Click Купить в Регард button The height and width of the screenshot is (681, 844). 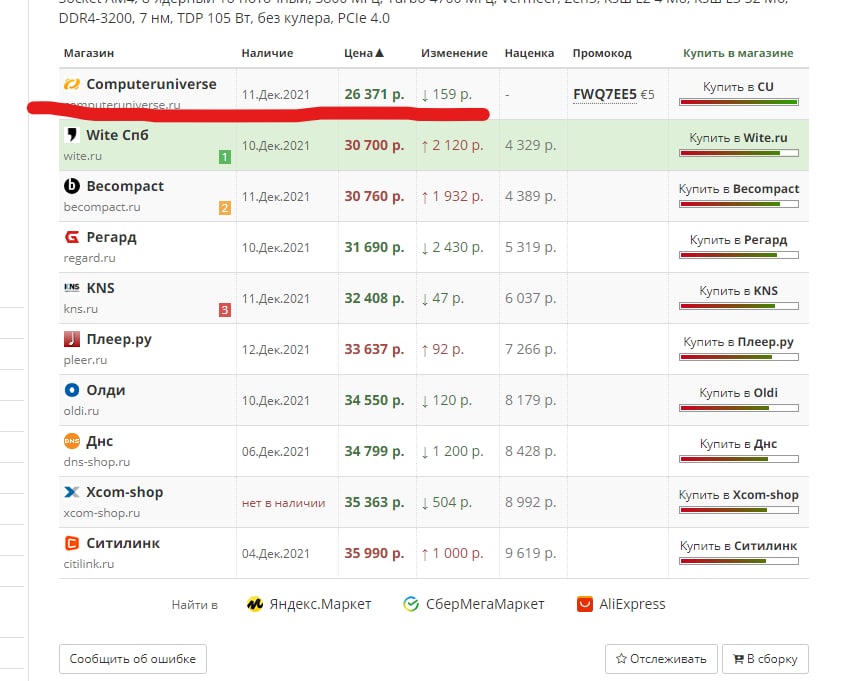point(738,246)
